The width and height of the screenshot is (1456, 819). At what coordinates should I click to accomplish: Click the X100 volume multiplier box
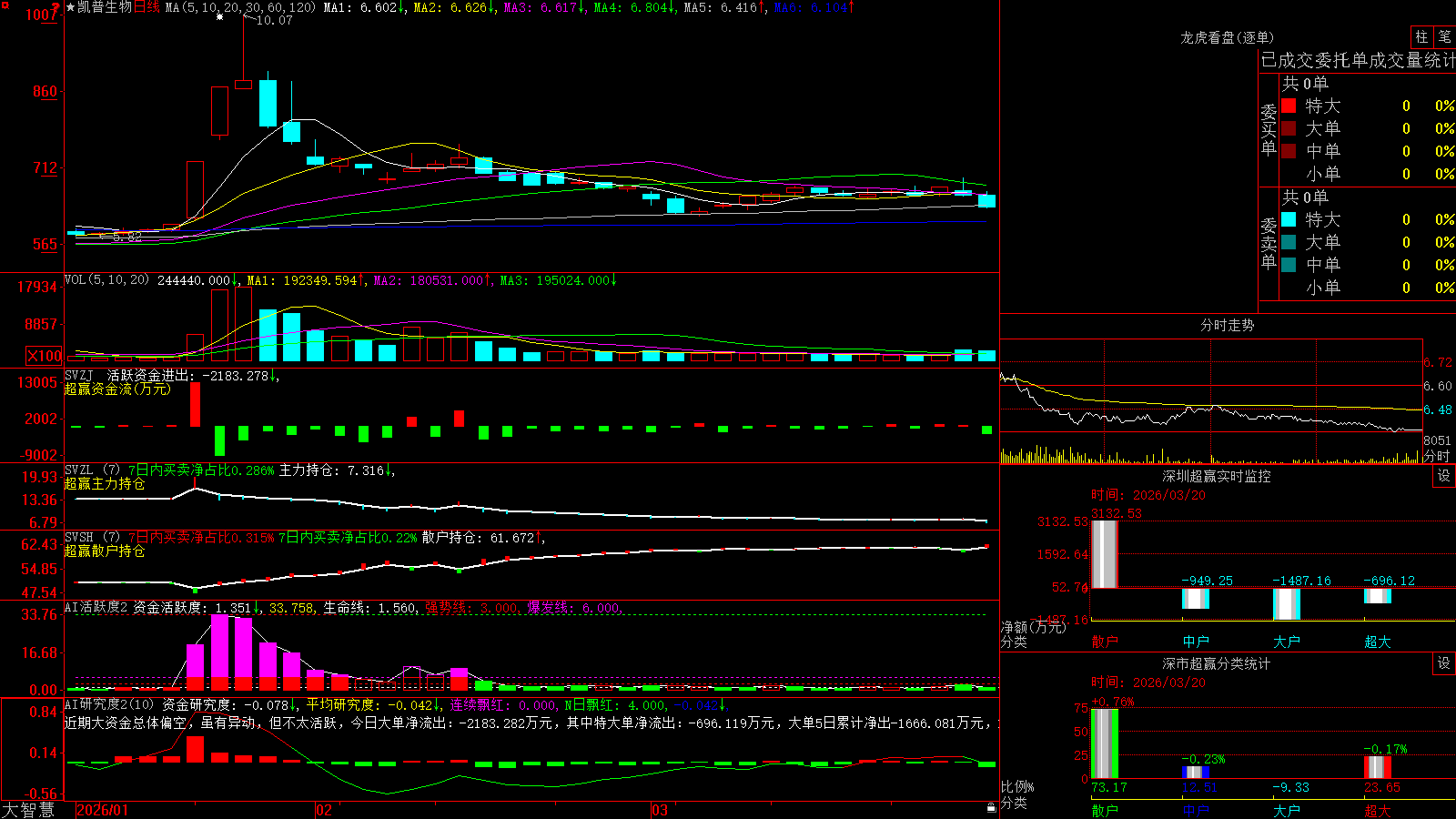click(x=45, y=356)
